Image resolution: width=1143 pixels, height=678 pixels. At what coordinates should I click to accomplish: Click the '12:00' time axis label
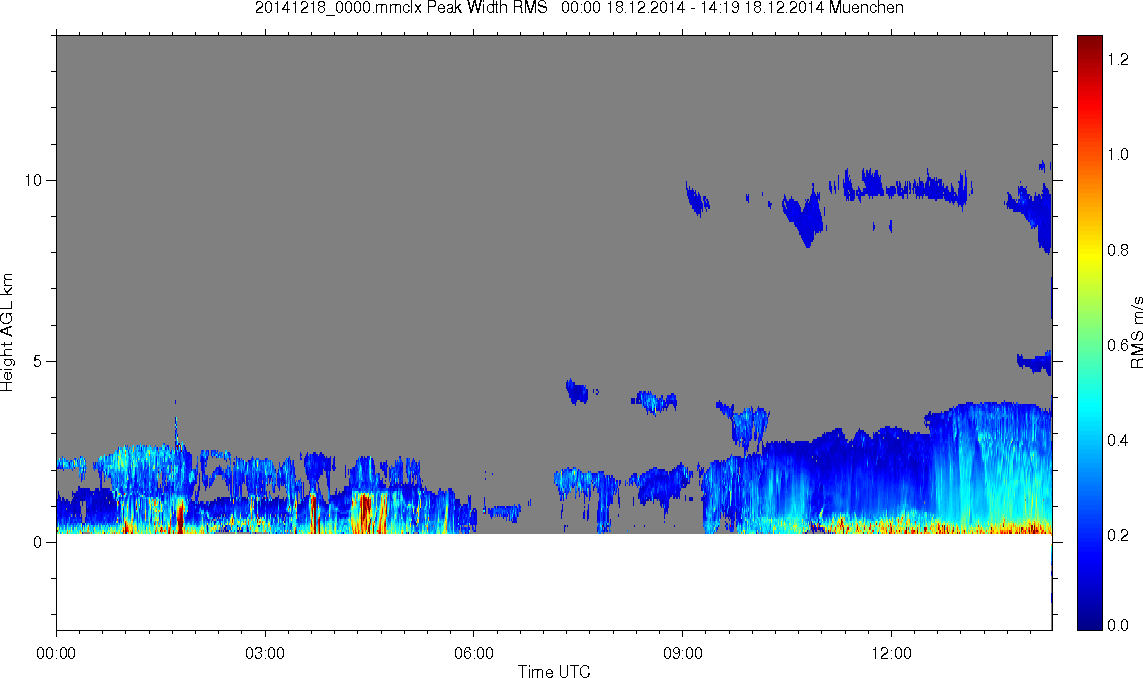tap(892, 653)
